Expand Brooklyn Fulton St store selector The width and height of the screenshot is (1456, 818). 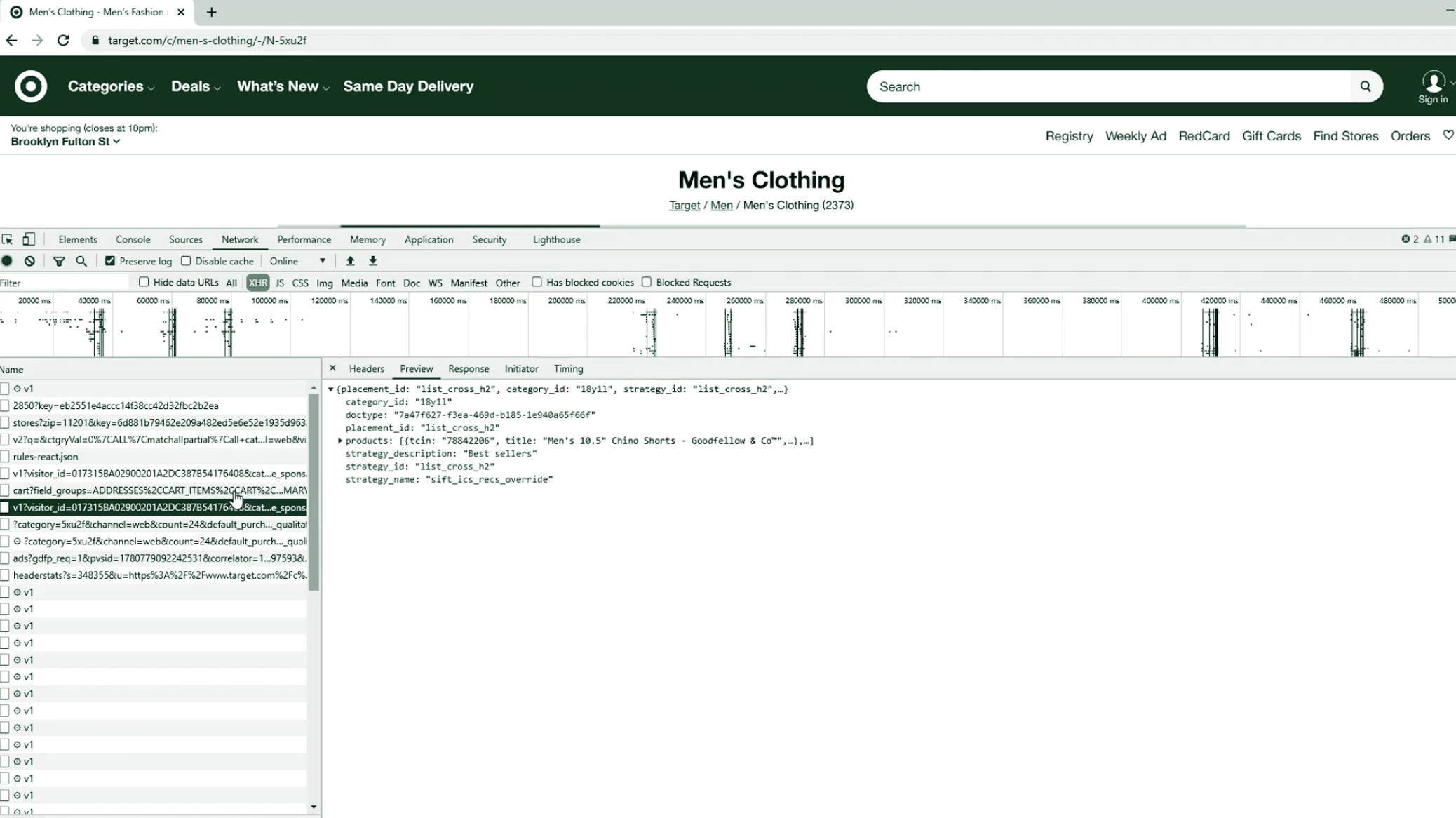[x=65, y=141]
